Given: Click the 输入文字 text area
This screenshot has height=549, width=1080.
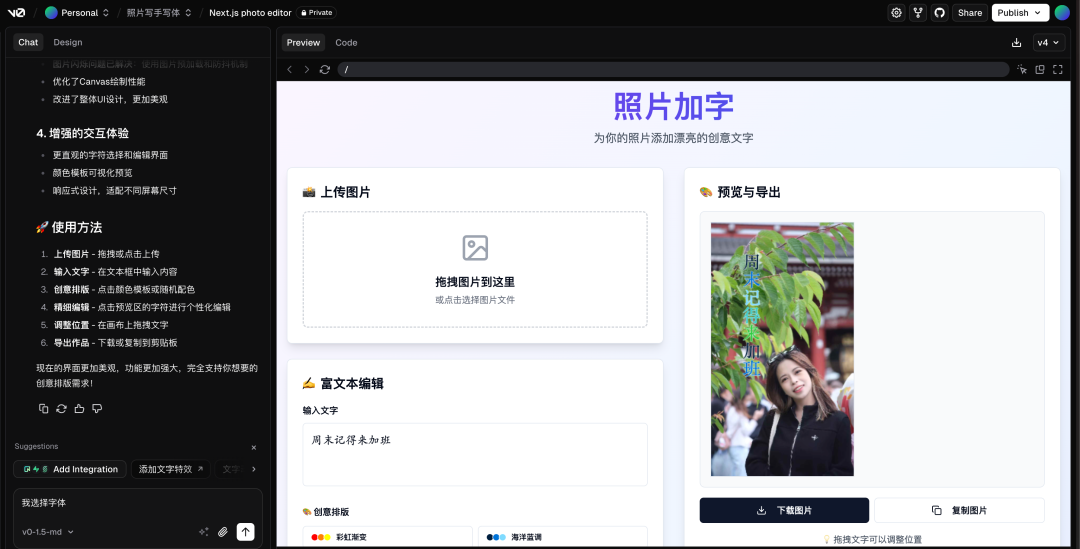Looking at the screenshot, I should point(475,455).
